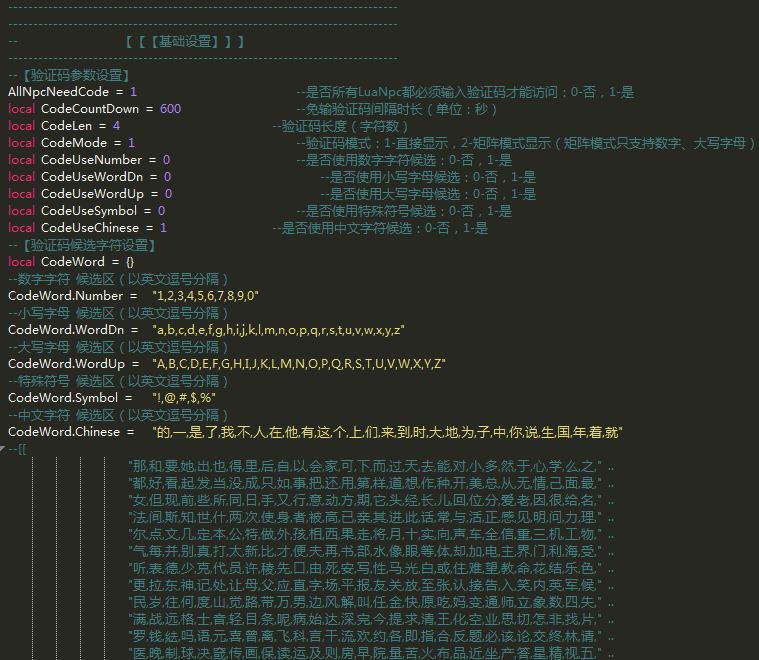Click the CodeUseChinese value 1

[164, 228]
